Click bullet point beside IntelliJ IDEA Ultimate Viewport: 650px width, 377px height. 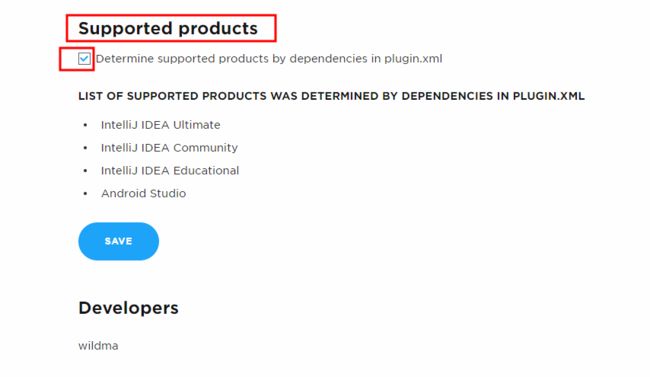click(85, 125)
